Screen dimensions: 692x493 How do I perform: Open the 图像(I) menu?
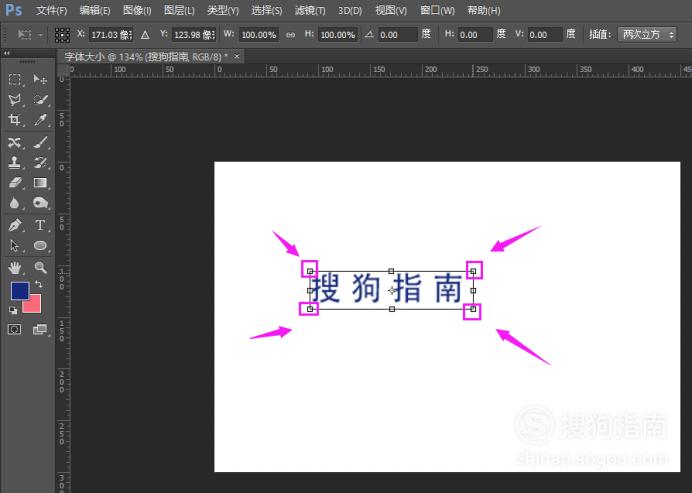137,10
